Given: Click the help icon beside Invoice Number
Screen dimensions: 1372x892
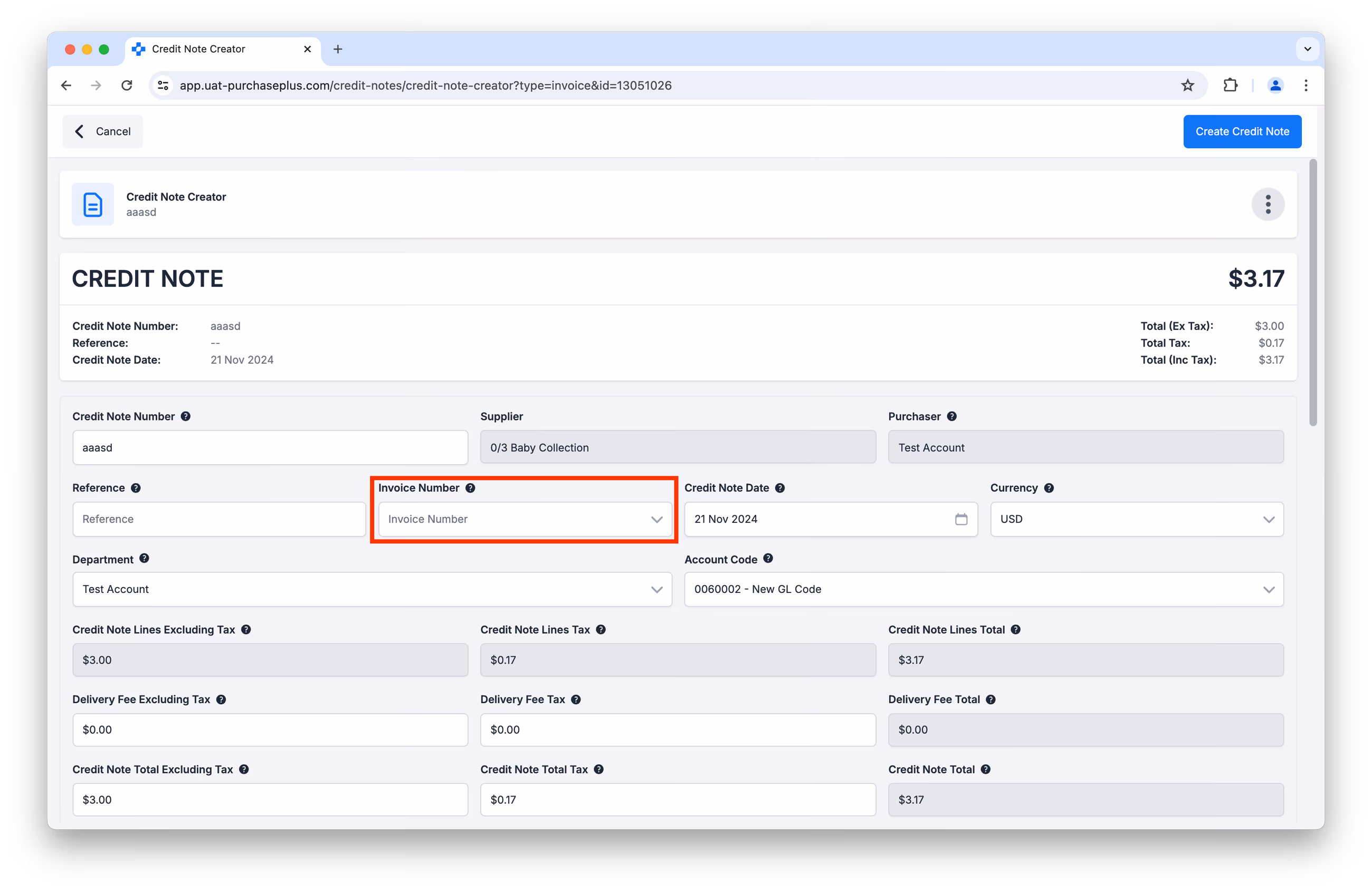Looking at the screenshot, I should [470, 488].
